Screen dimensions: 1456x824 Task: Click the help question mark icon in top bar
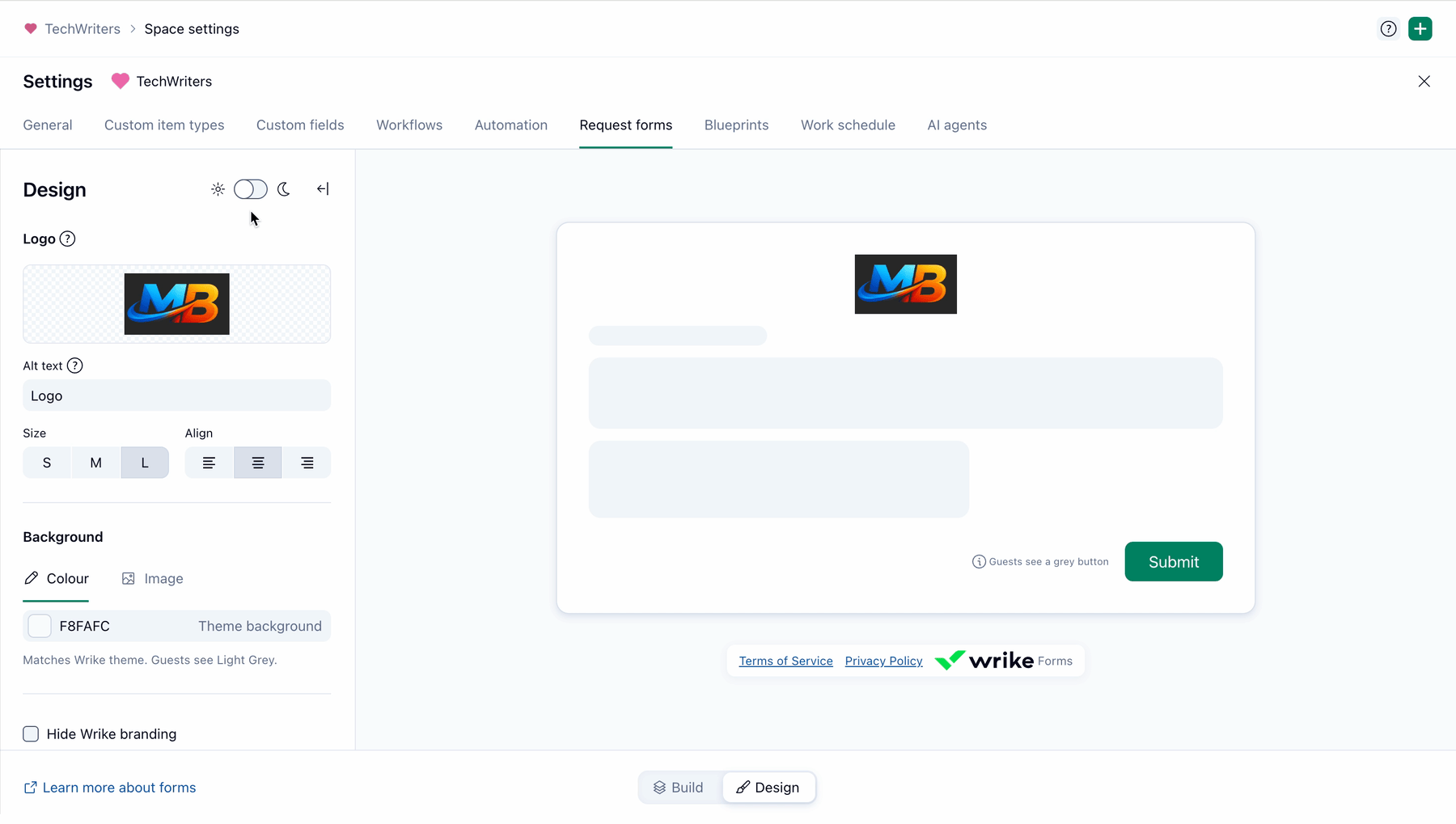pos(1388,29)
